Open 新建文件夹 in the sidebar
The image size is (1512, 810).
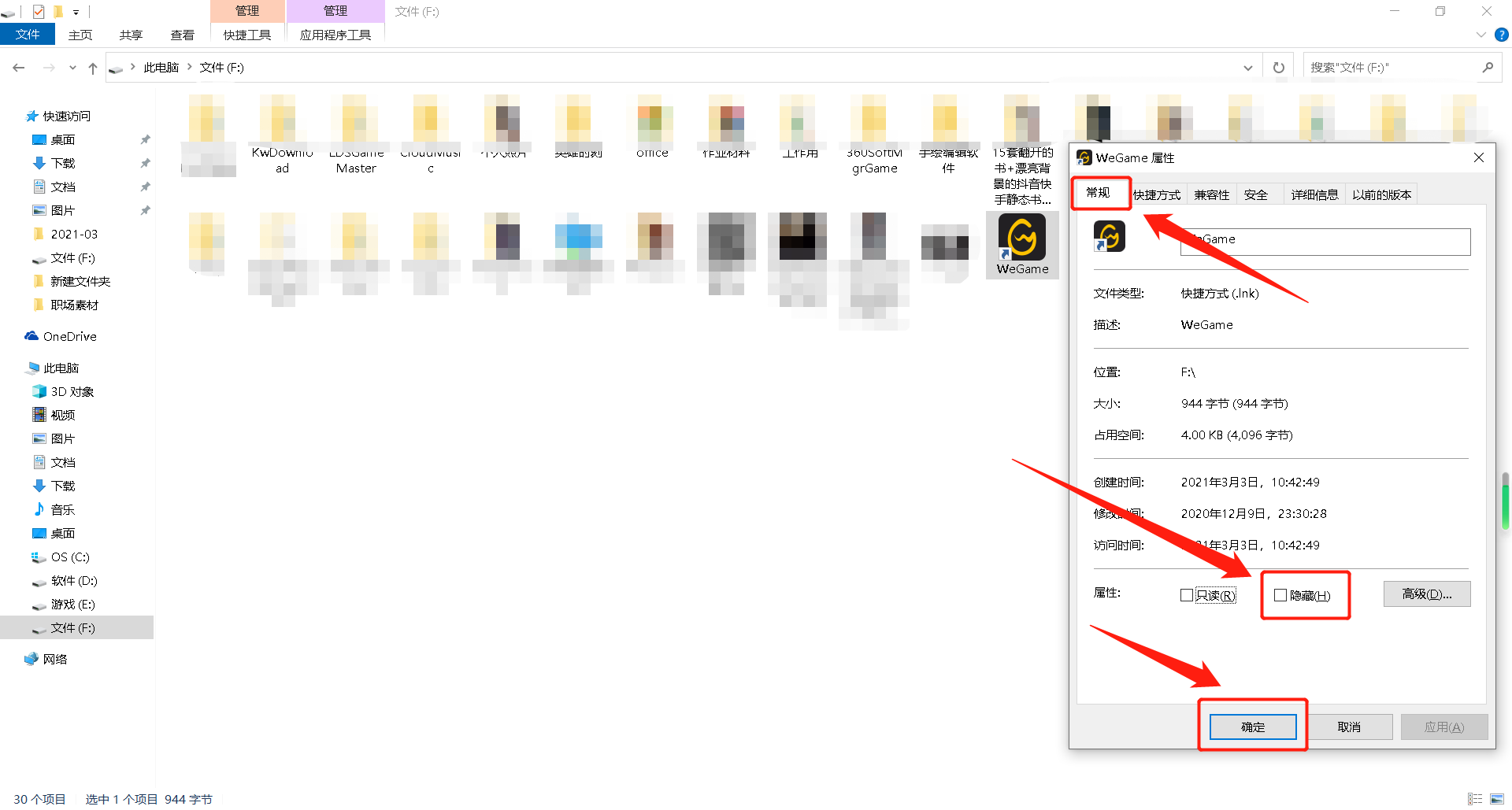click(x=80, y=282)
